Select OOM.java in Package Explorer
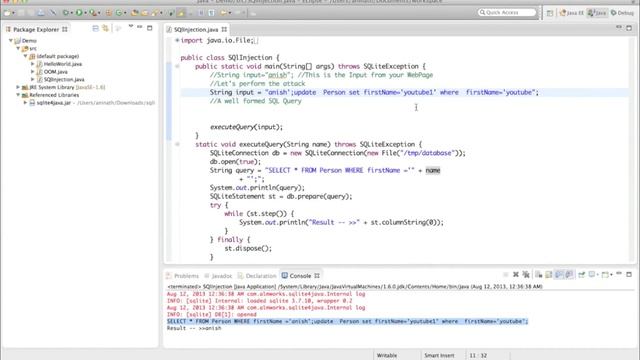 coord(56,72)
